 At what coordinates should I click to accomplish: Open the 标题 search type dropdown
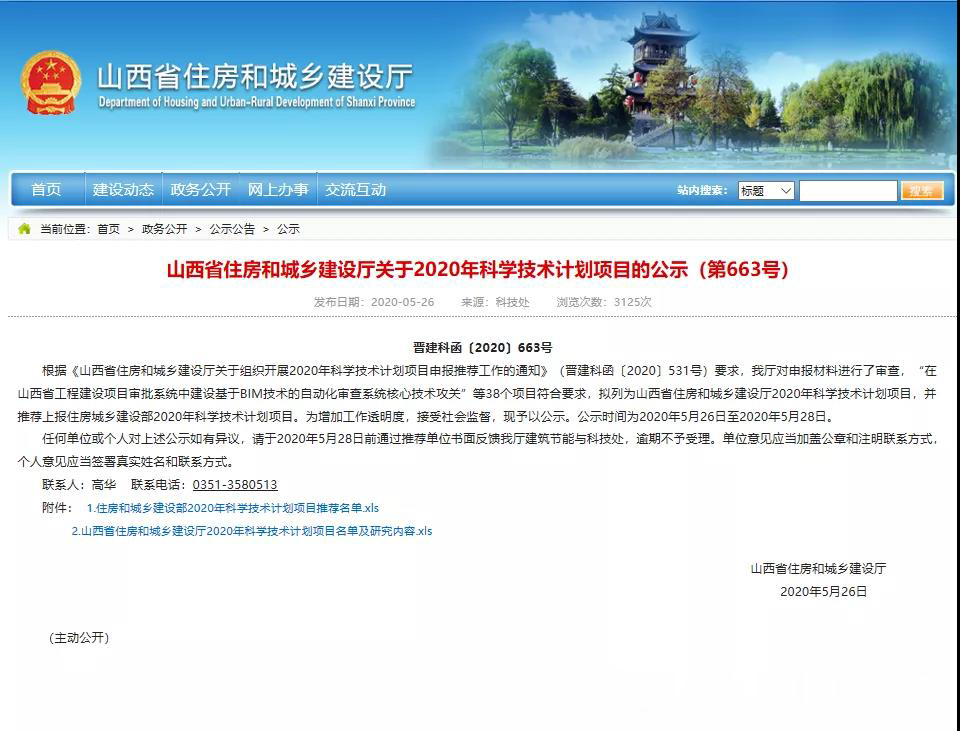[x=766, y=191]
